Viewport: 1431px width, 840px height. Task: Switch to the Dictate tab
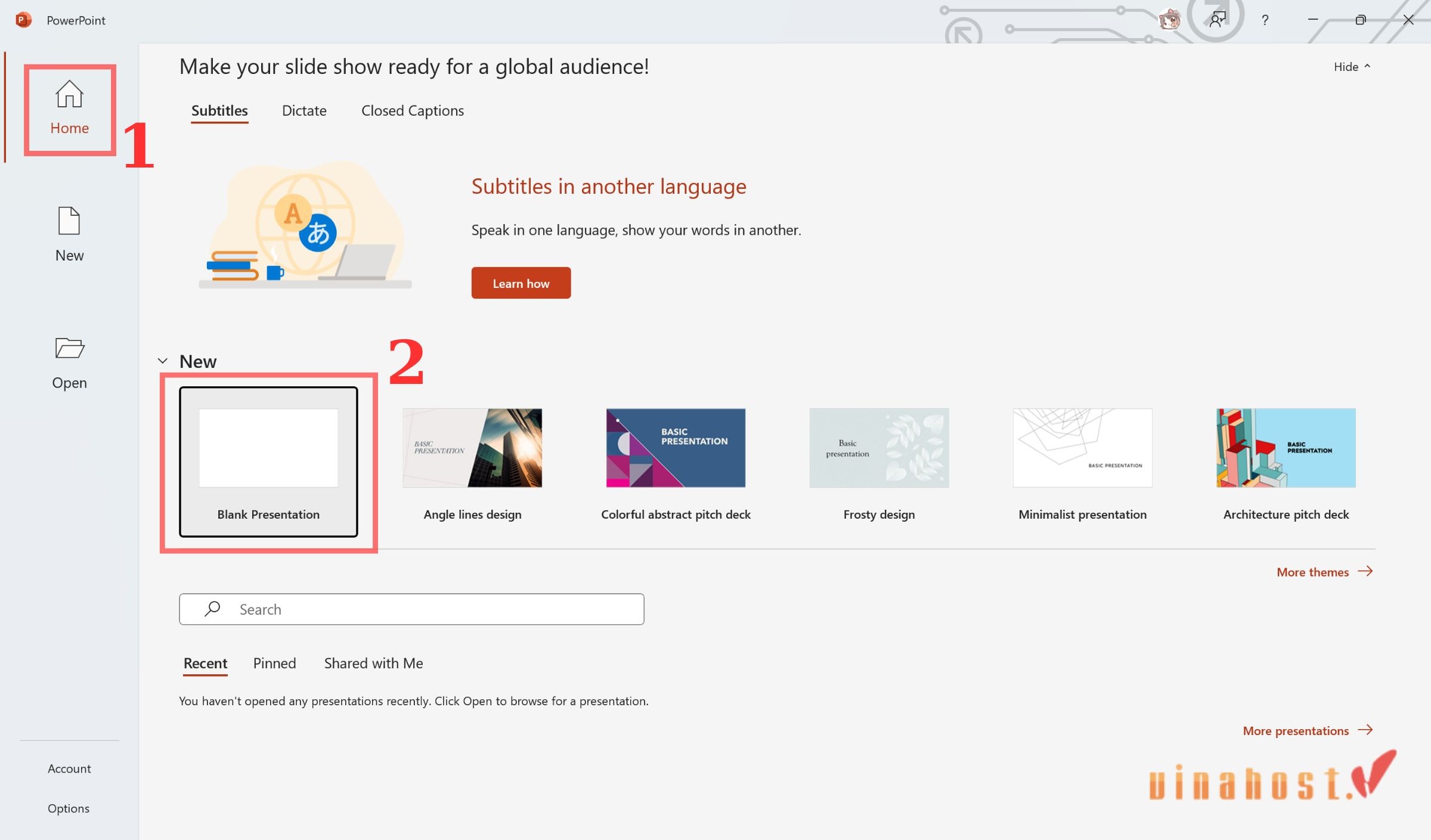tap(304, 110)
